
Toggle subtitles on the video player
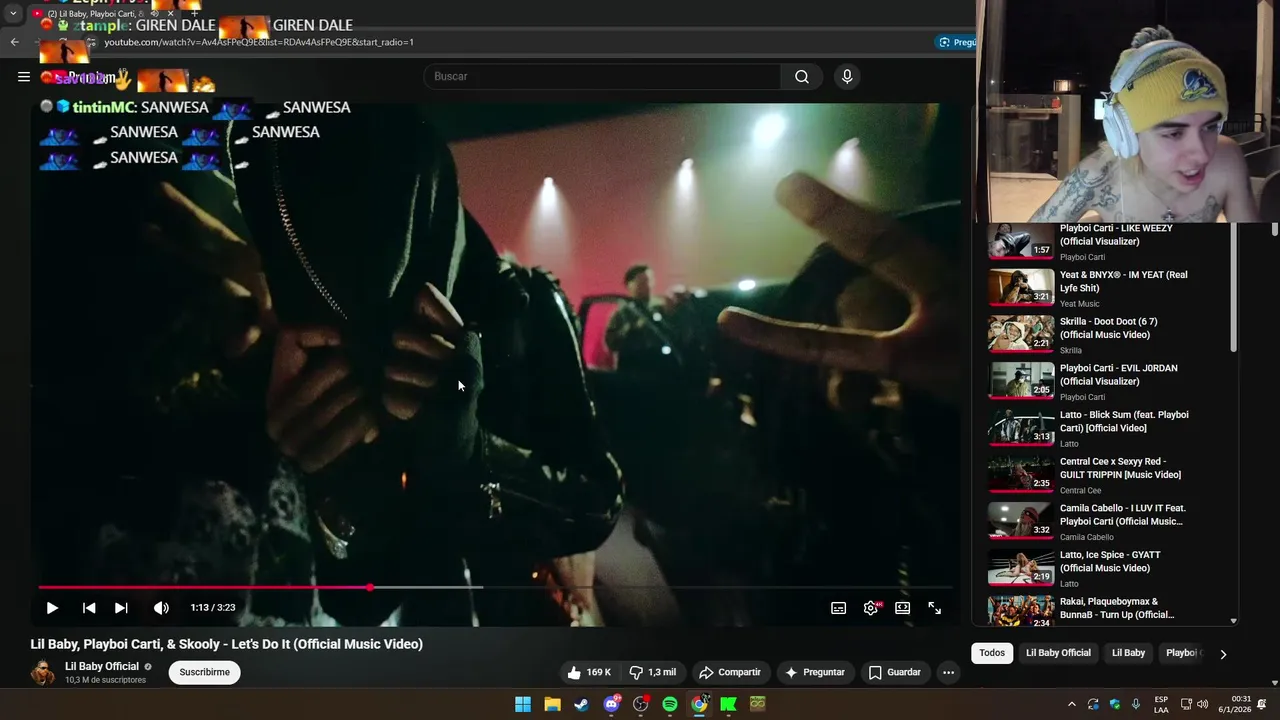click(839, 608)
